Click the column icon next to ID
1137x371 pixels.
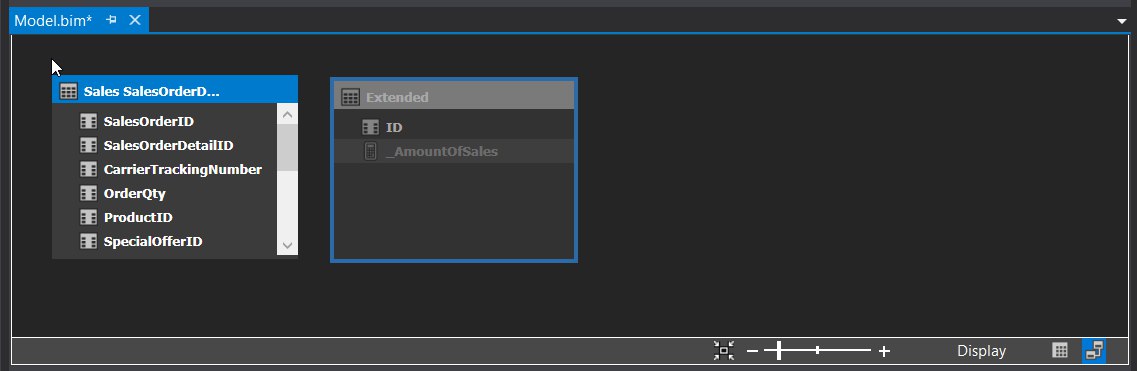[371, 128]
